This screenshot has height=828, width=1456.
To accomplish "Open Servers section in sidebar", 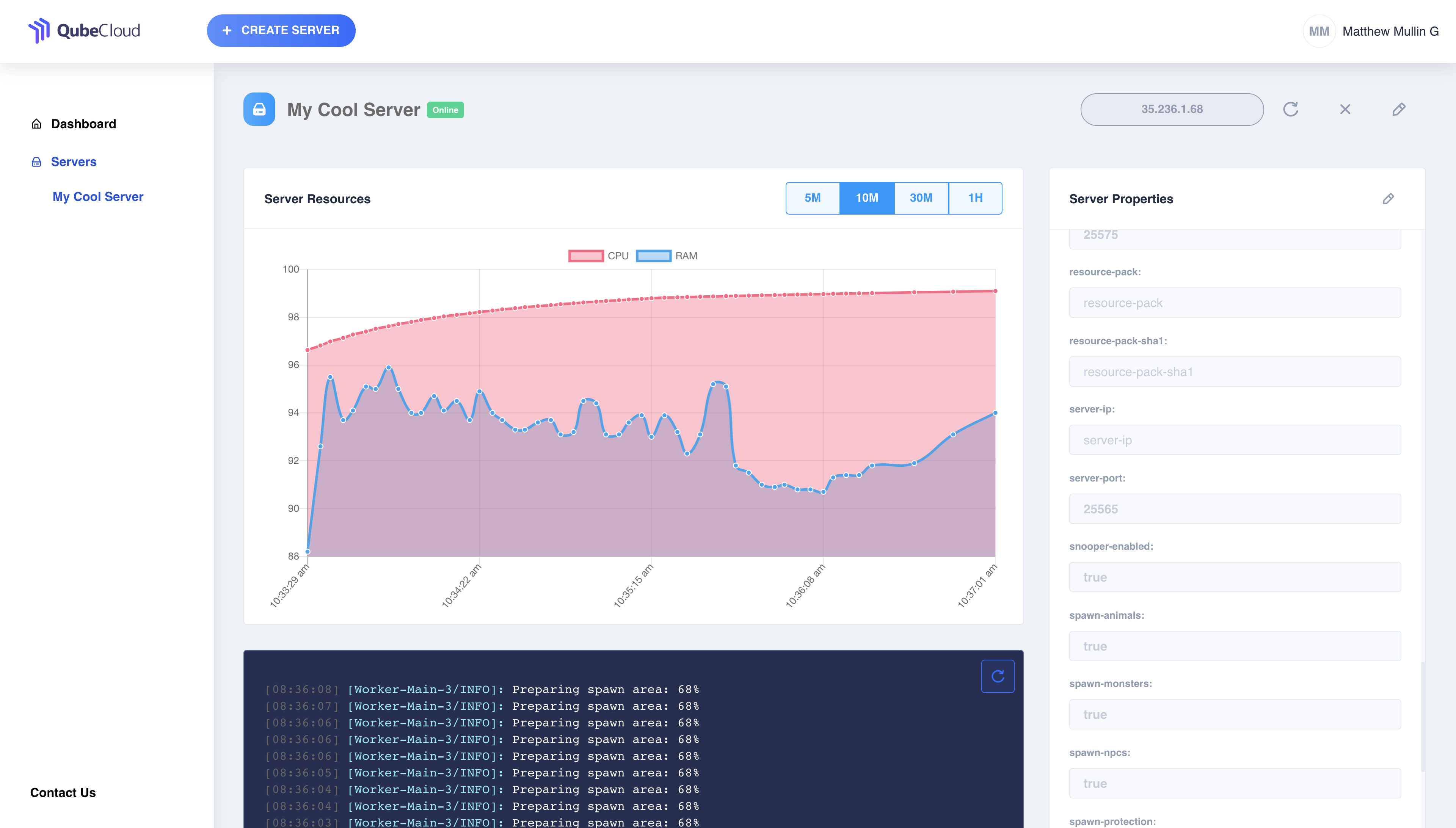I will 74,162.
